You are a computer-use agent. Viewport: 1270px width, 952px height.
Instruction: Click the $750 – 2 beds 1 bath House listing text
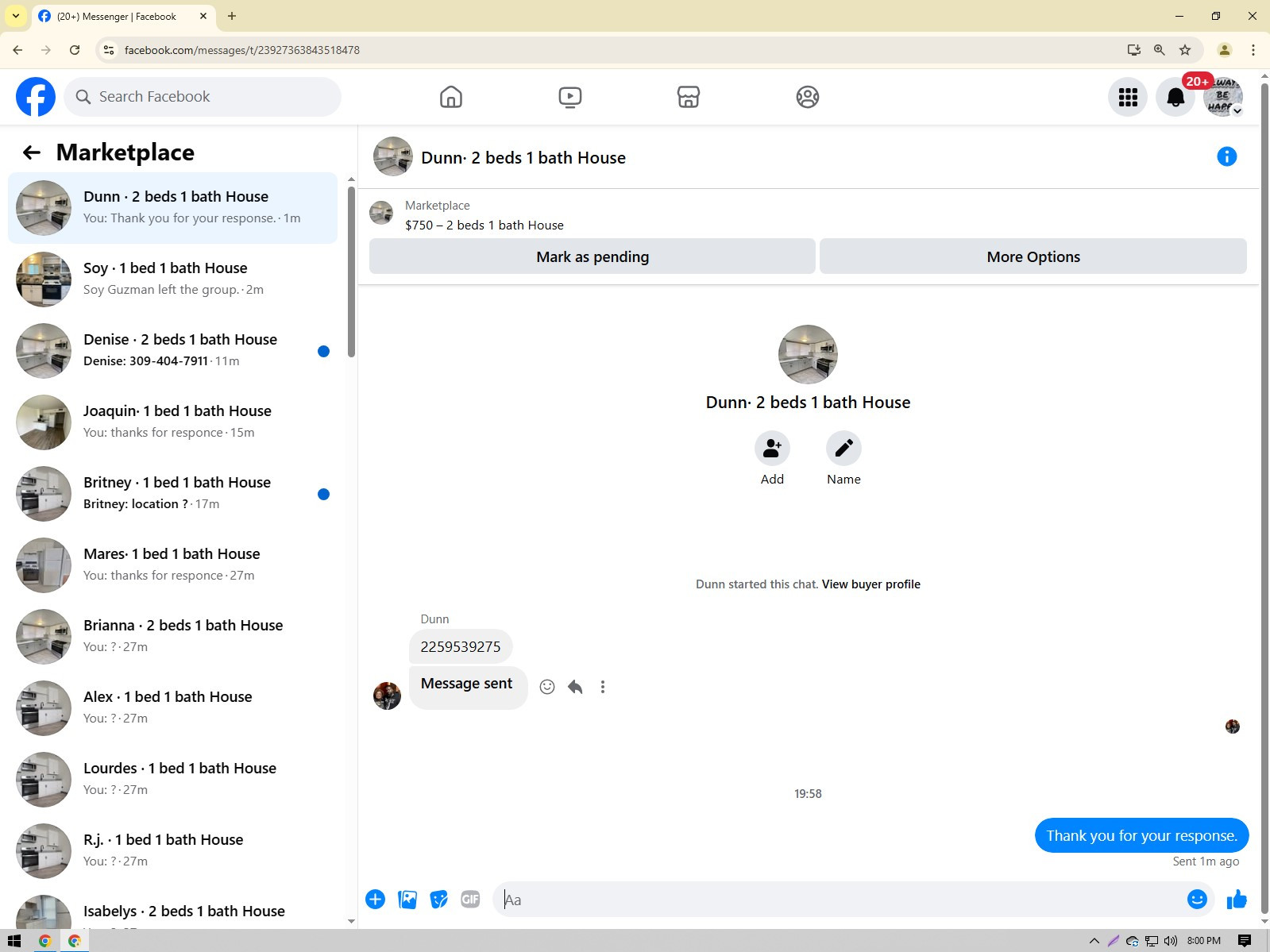484,225
